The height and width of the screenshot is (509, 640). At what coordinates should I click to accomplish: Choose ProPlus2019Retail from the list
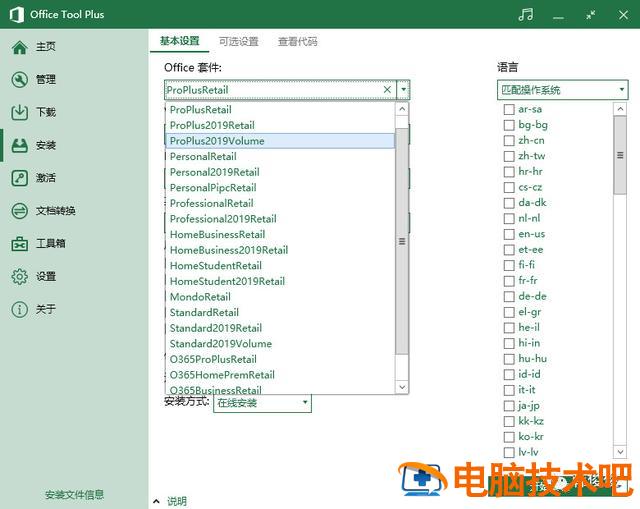point(280,125)
